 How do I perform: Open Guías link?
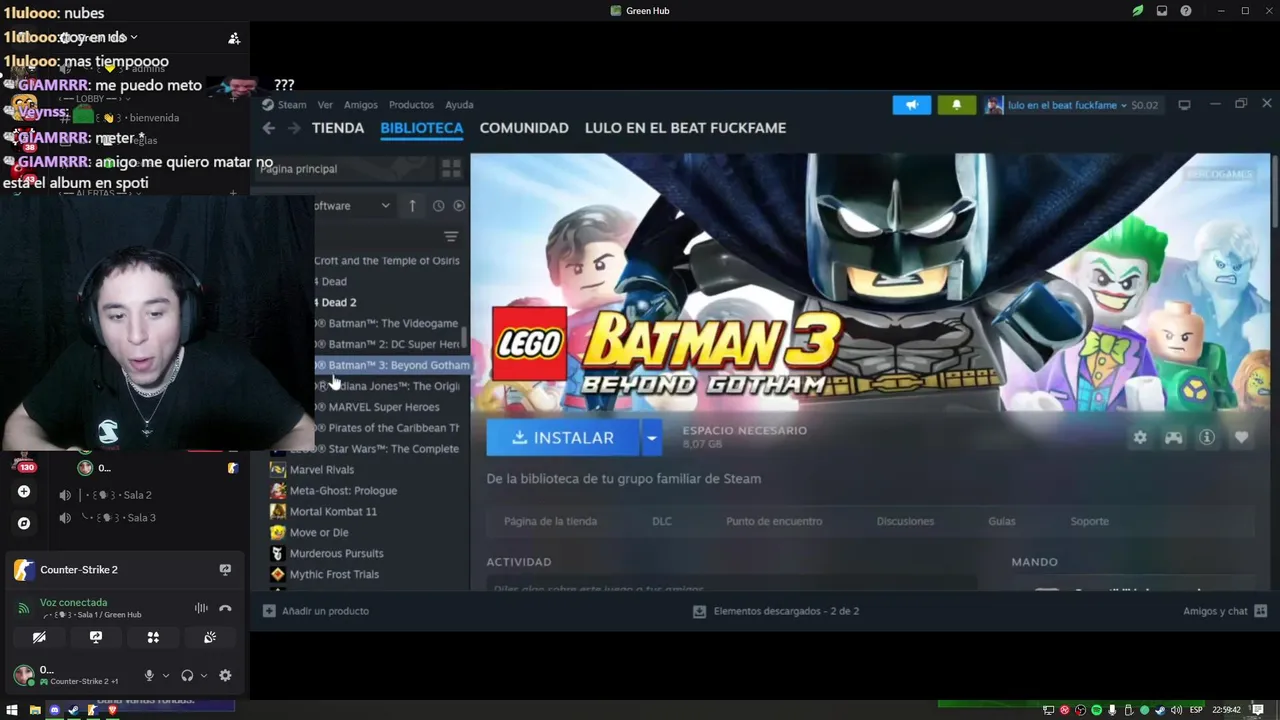pyautogui.click(x=1001, y=521)
